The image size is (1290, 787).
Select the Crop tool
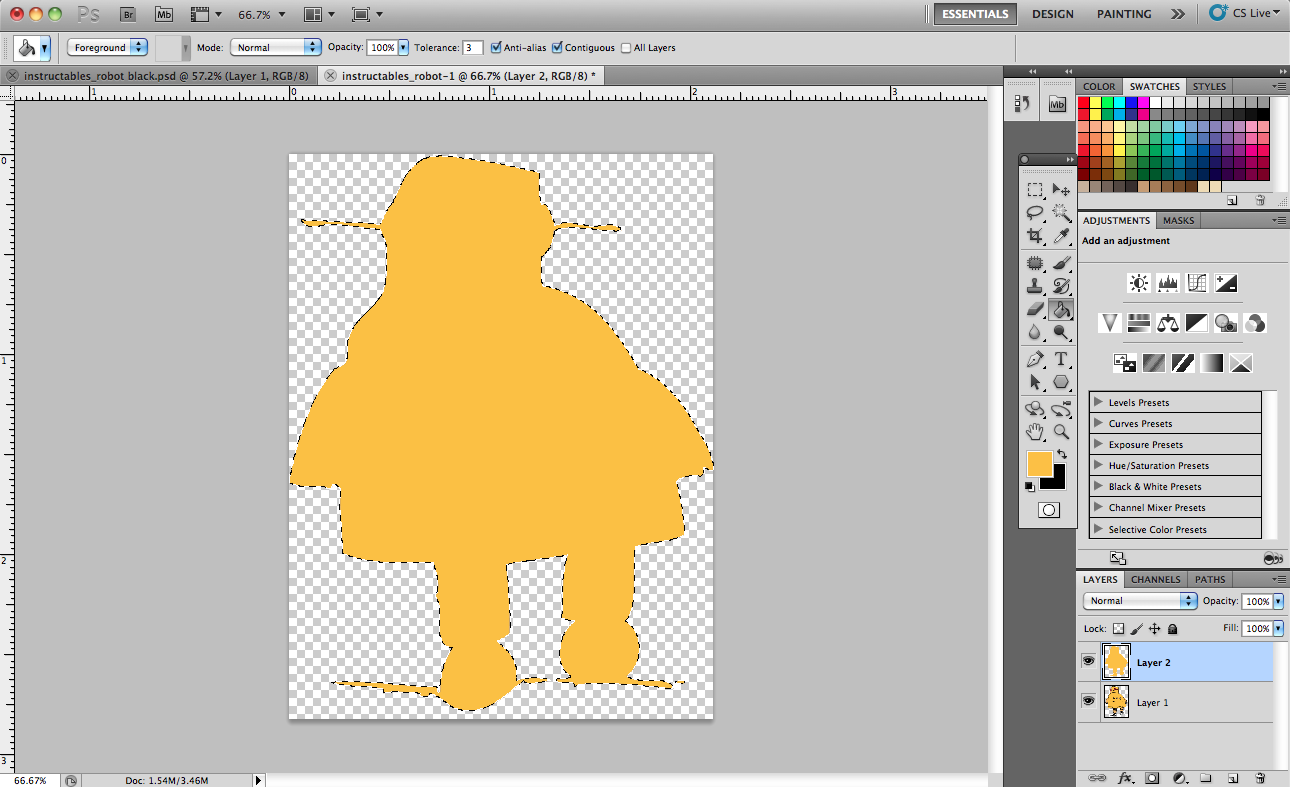coord(1035,235)
